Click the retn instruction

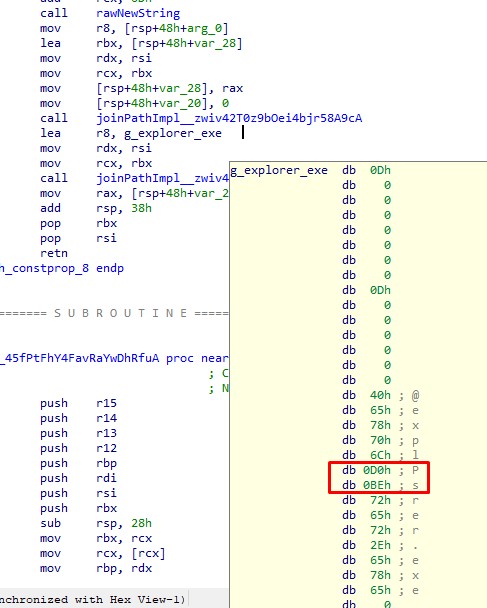tap(54, 253)
